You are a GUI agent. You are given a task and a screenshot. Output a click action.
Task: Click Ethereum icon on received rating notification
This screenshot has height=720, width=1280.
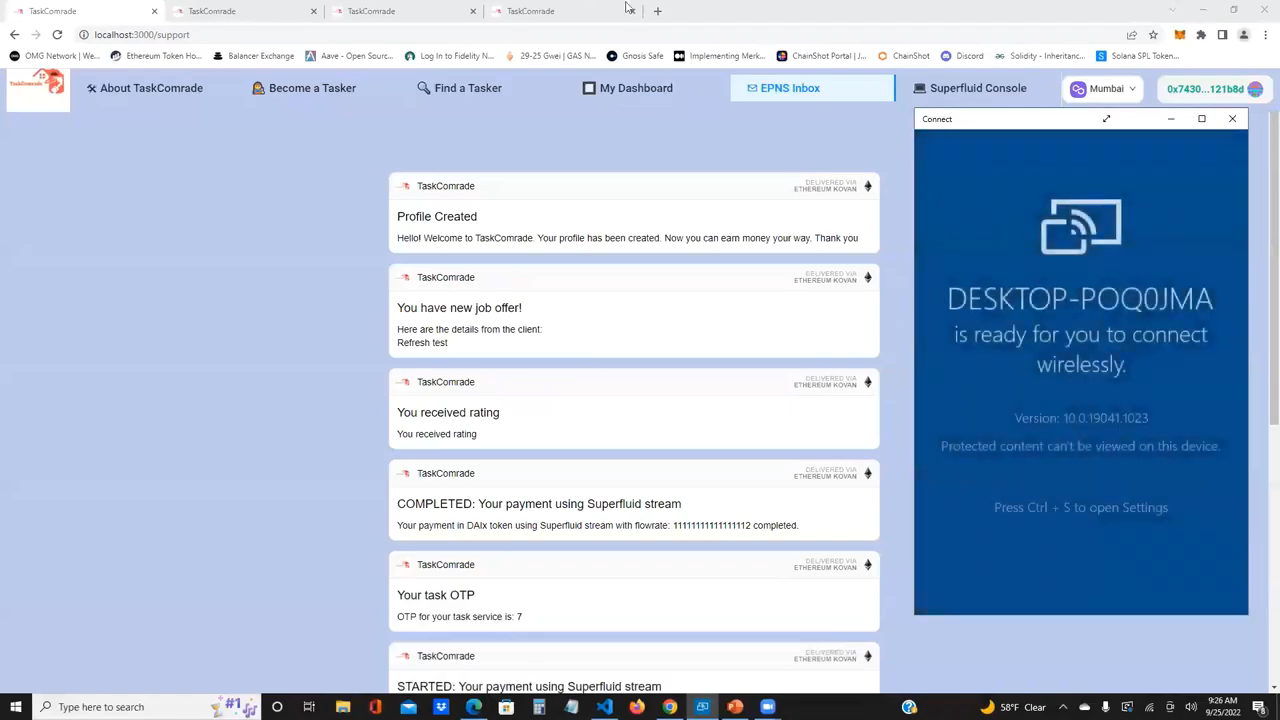coord(868,382)
